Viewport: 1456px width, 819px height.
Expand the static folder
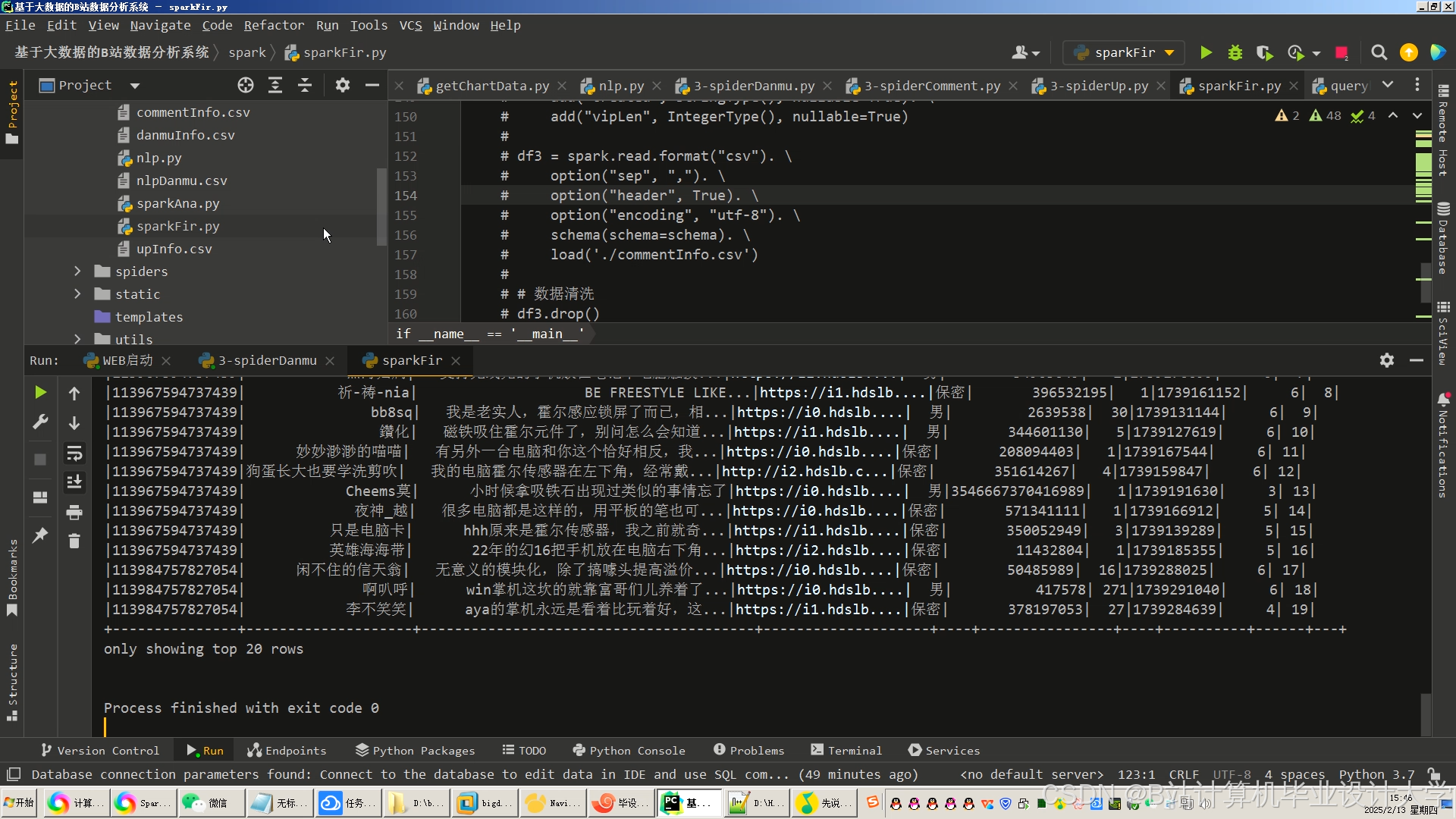point(77,294)
